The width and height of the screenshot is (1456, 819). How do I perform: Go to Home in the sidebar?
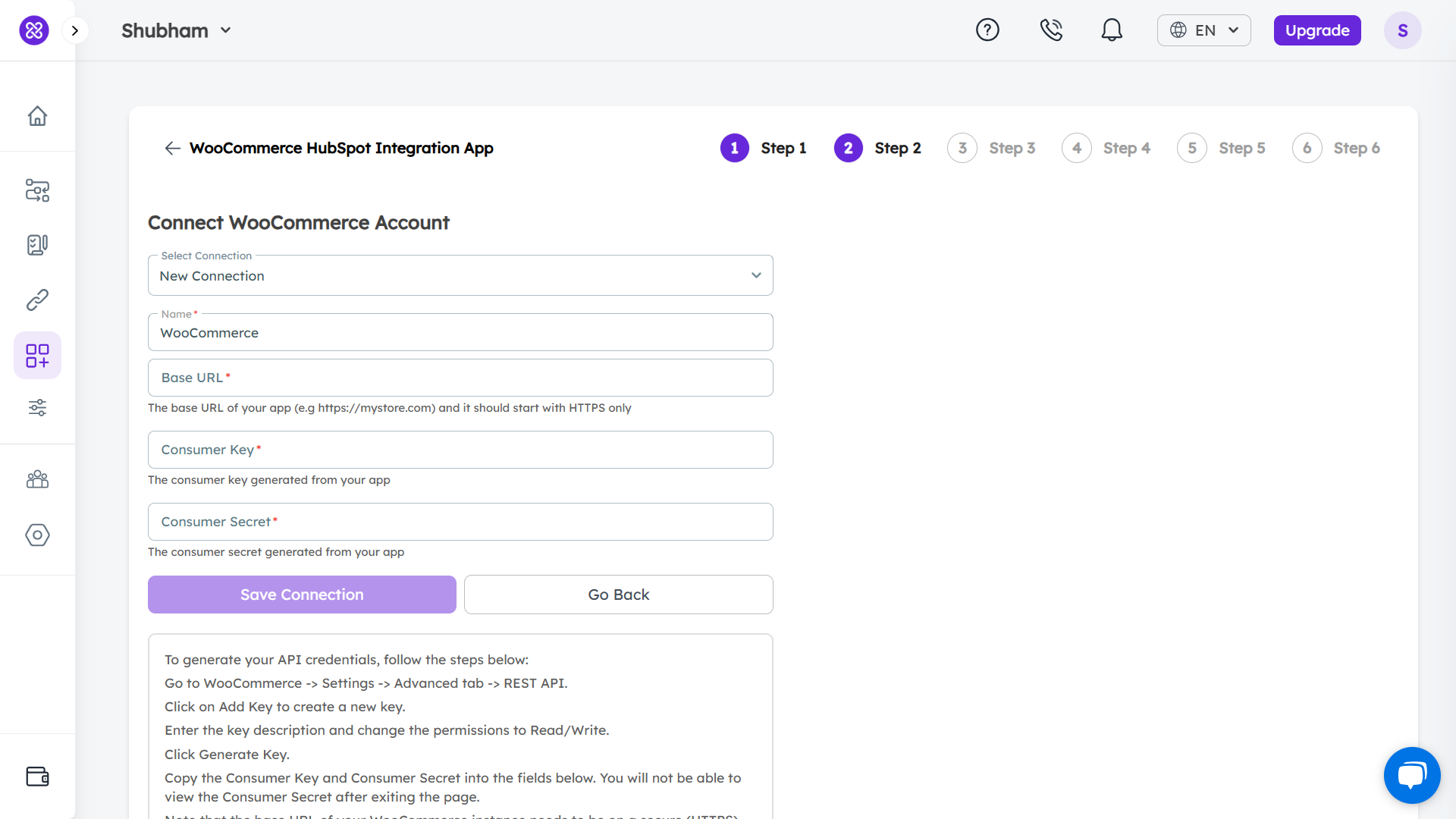tap(37, 116)
